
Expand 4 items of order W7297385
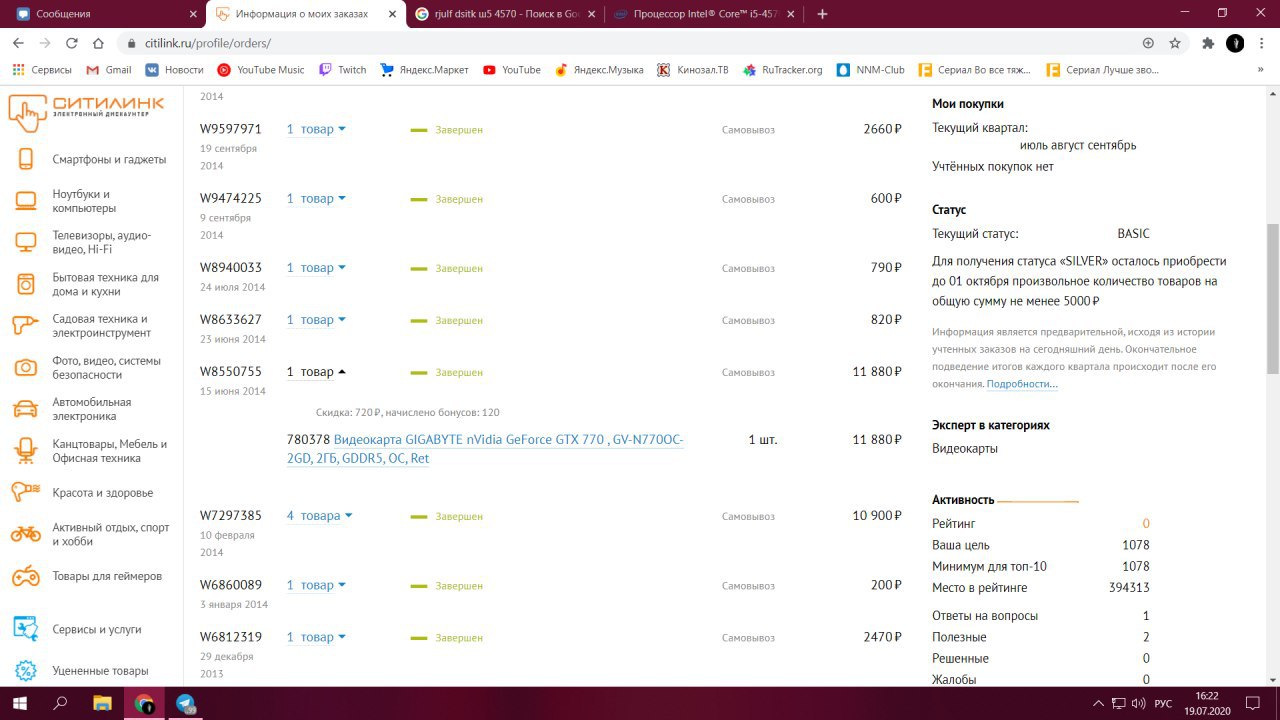pyautogui.click(x=320, y=516)
